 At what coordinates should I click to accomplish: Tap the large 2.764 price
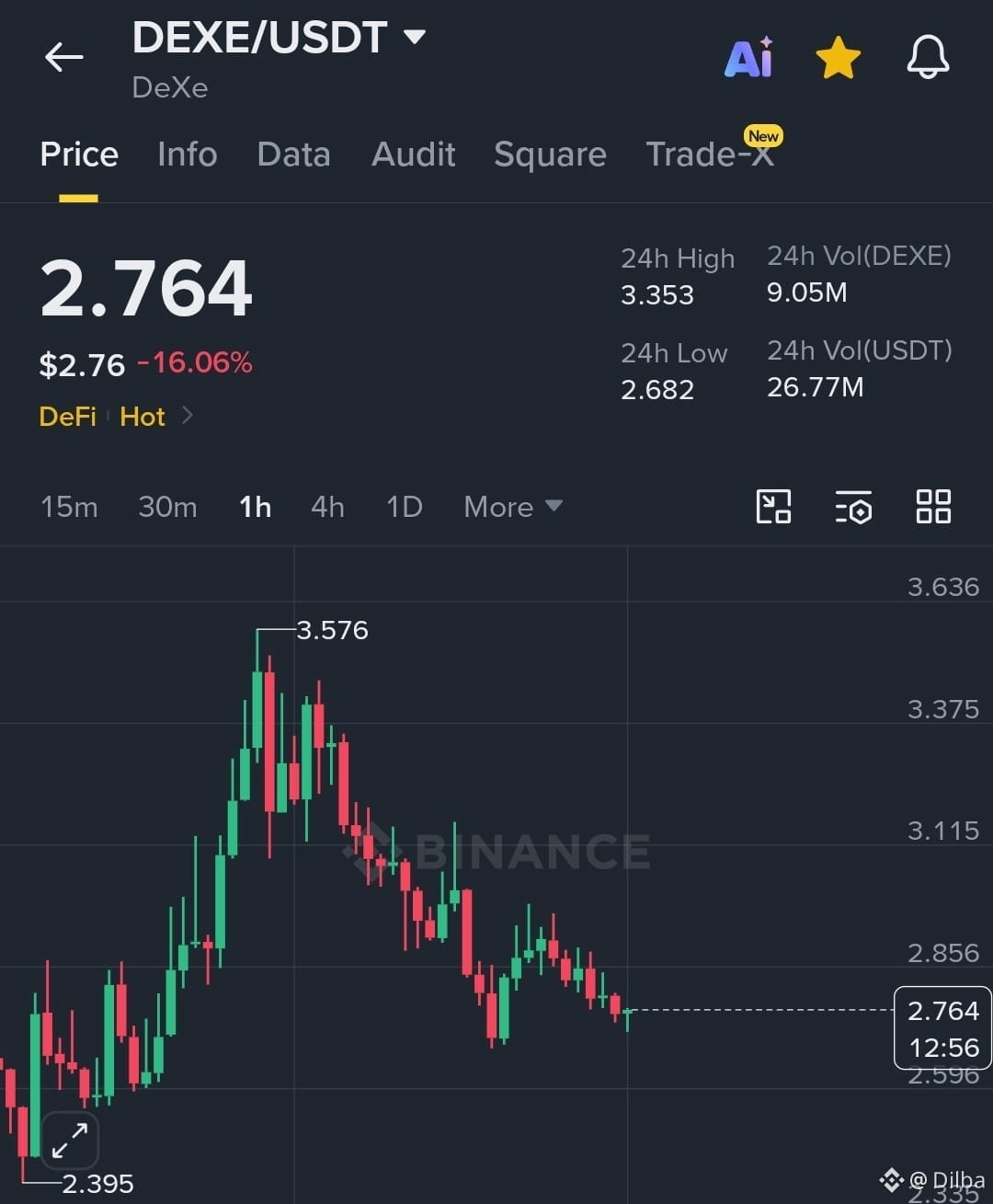tap(146, 288)
